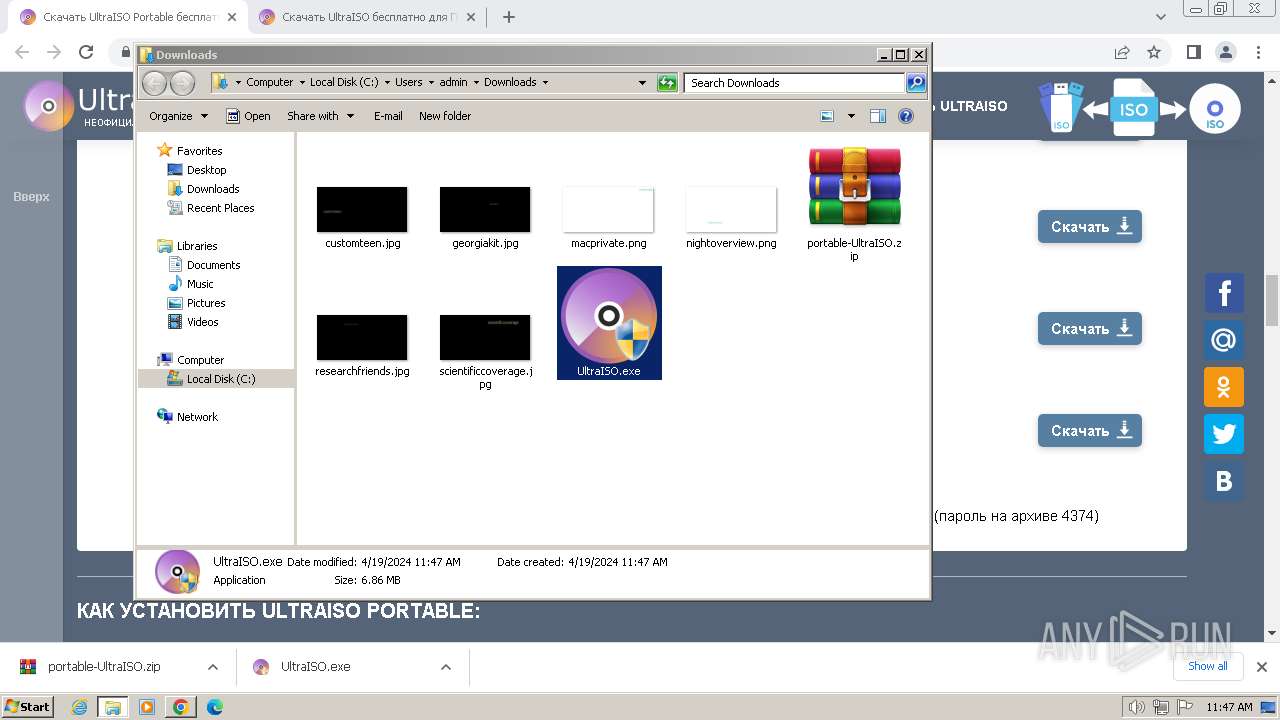Click E-mail in Explorer toolbar

click(388, 116)
